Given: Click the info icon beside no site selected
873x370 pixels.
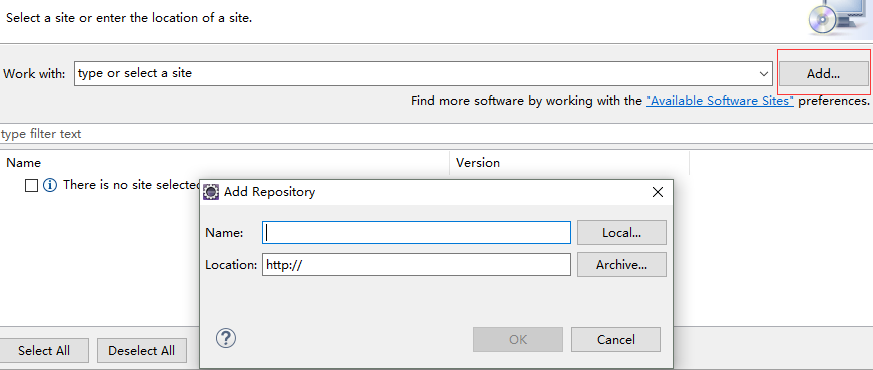Looking at the screenshot, I should coord(50,185).
